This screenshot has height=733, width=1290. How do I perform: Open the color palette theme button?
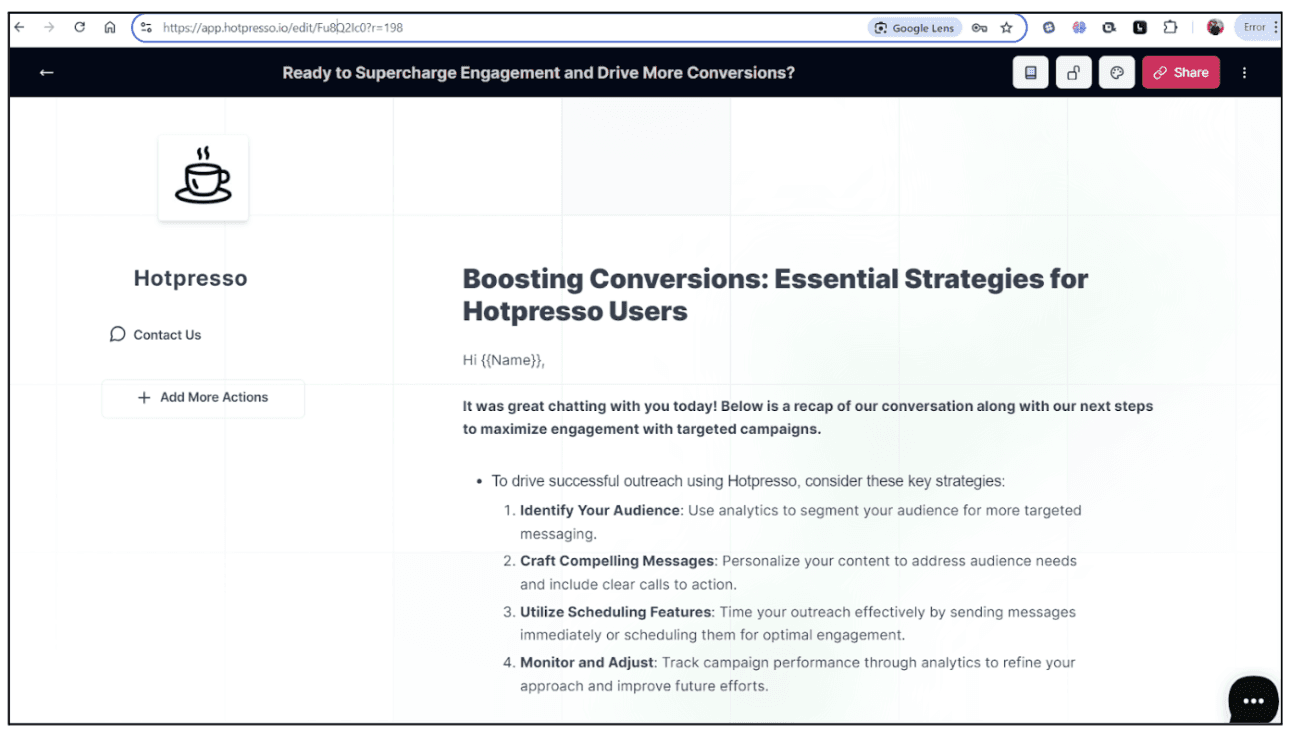pyautogui.click(x=1117, y=73)
